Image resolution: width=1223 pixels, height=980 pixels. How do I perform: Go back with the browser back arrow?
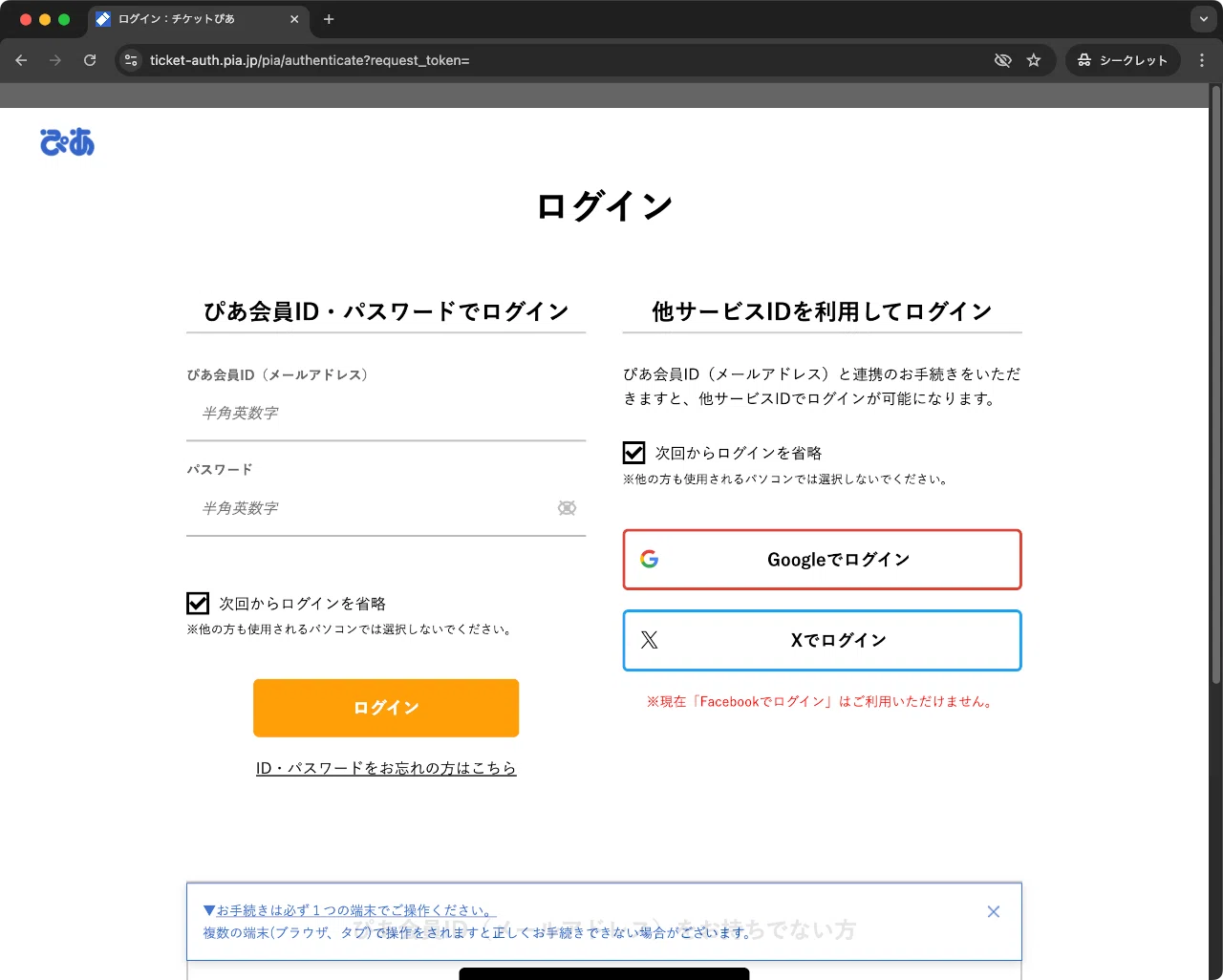pos(21,60)
